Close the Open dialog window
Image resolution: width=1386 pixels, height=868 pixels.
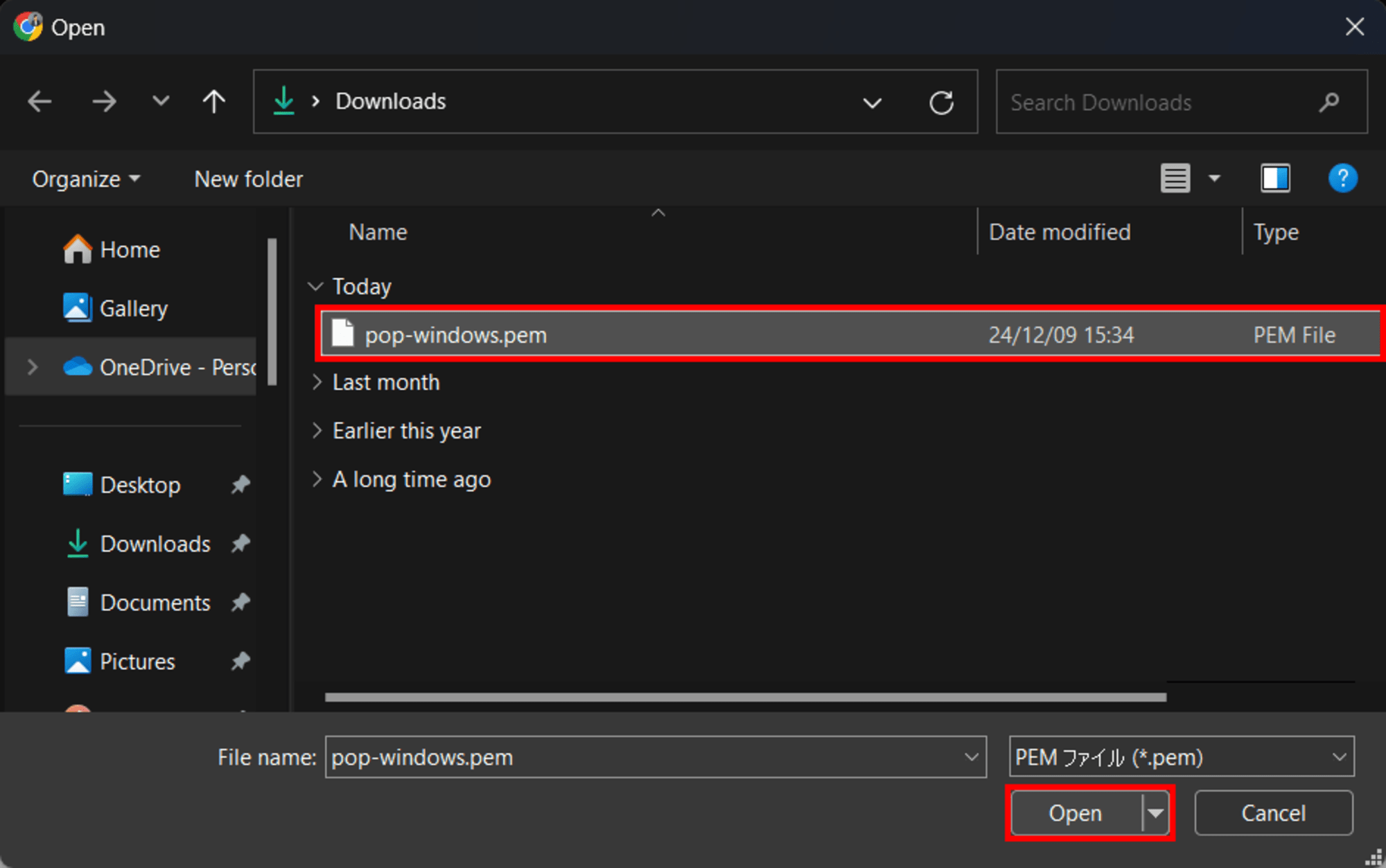tap(1354, 27)
